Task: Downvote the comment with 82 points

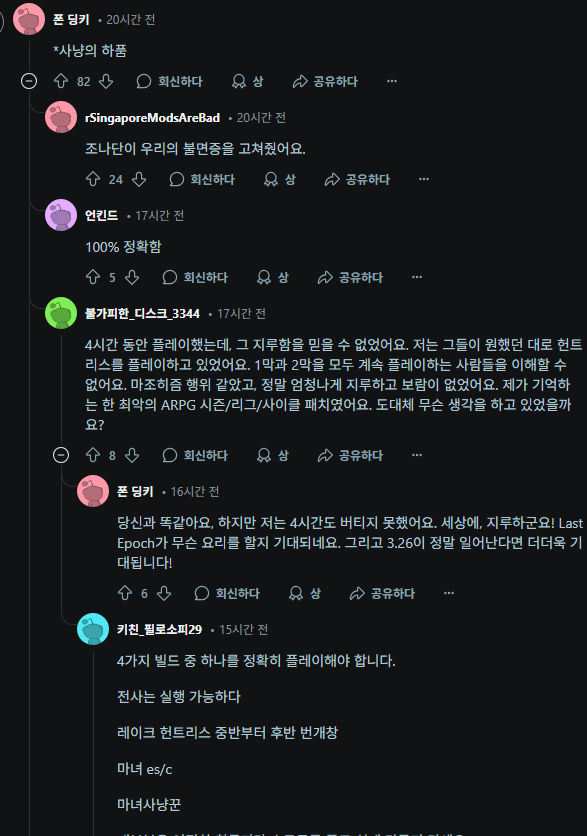Action: coord(106,81)
